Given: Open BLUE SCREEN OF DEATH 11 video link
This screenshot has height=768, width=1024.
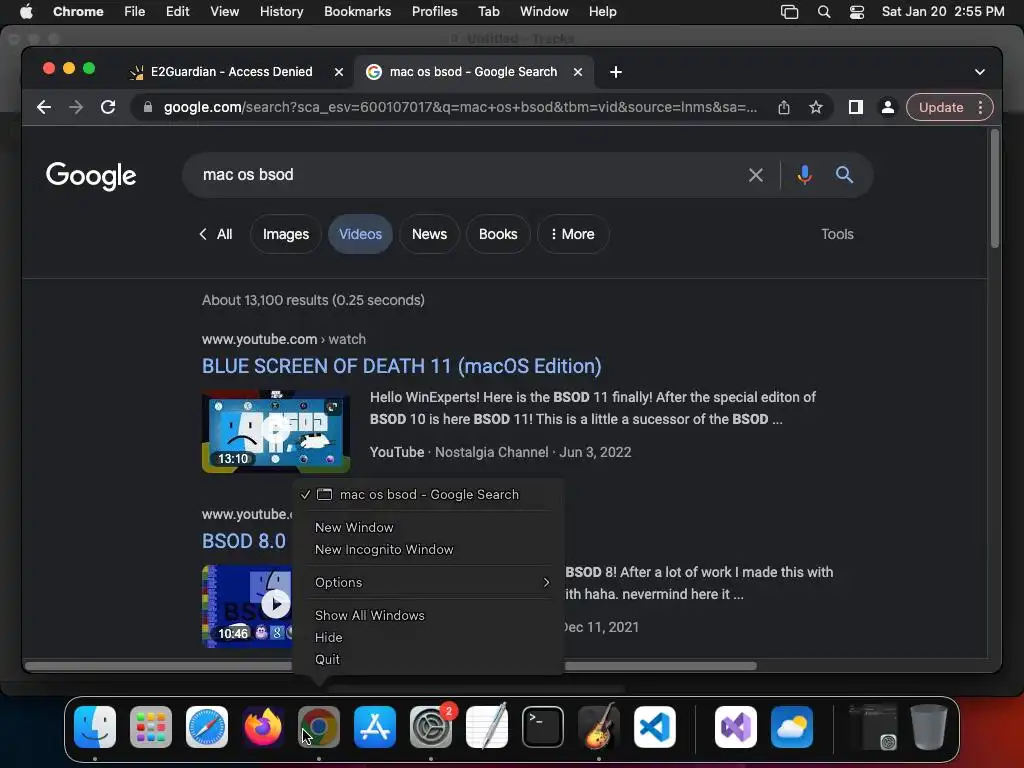Looking at the screenshot, I should pyautogui.click(x=402, y=366).
